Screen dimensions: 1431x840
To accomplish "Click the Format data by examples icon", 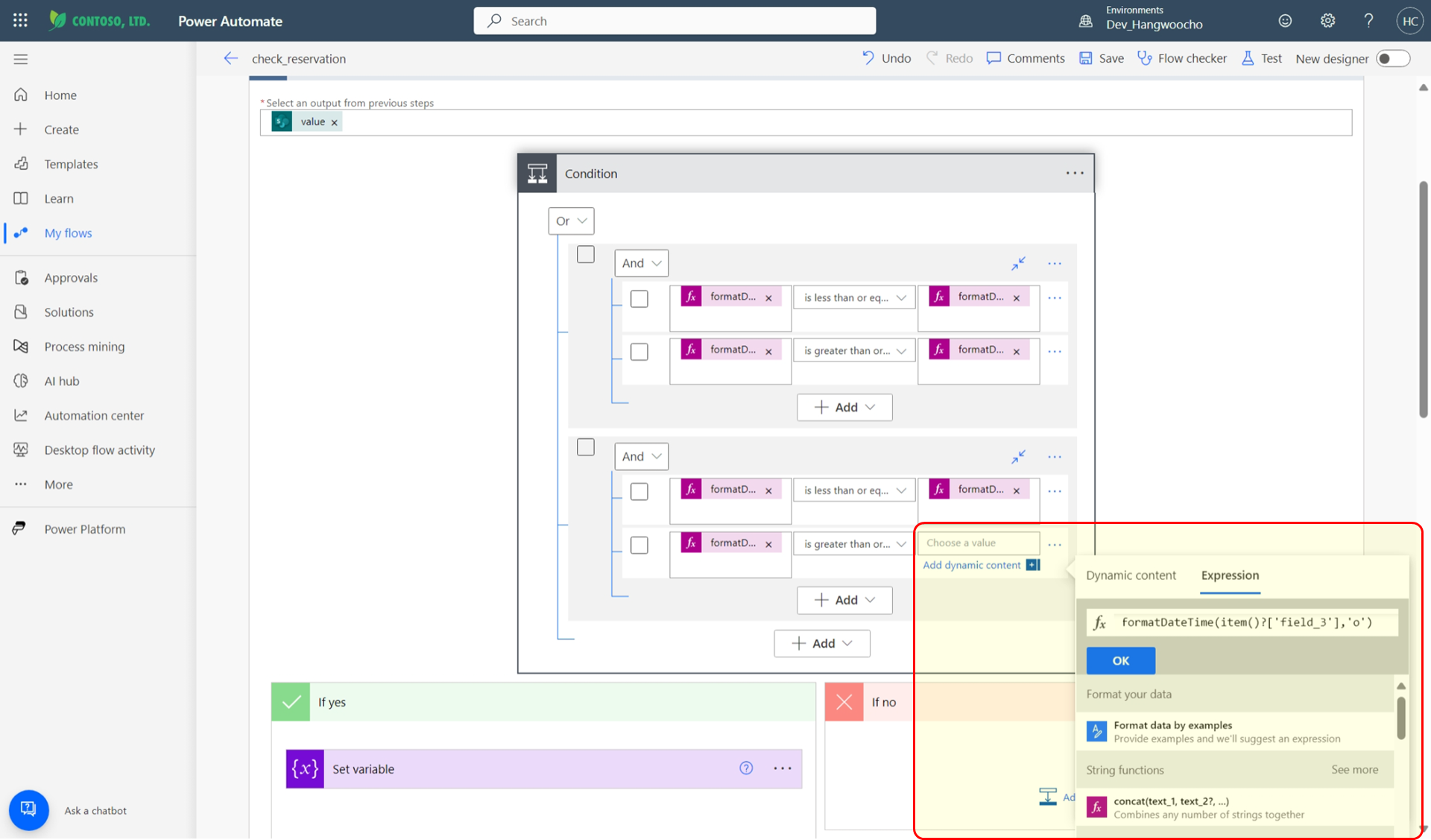I will pos(1096,731).
